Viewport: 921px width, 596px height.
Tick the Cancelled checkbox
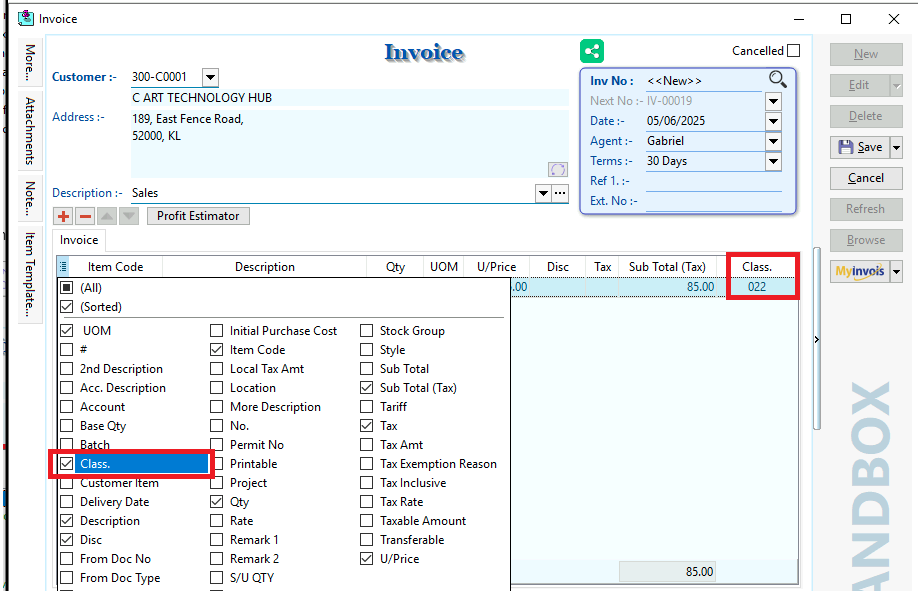point(794,51)
